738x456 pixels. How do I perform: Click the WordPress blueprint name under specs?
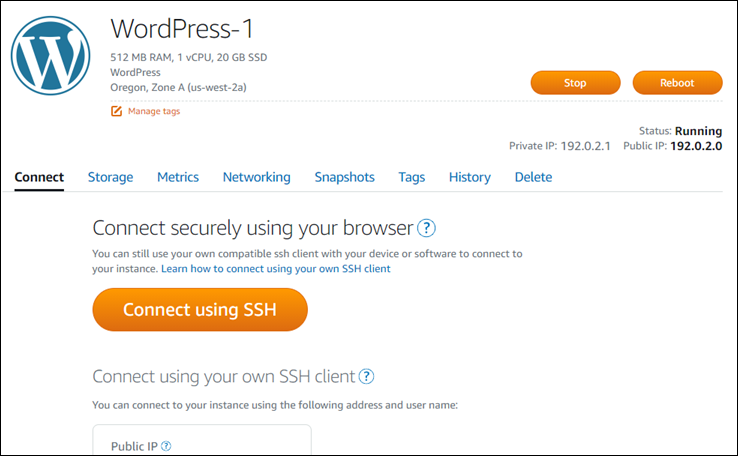coord(136,72)
